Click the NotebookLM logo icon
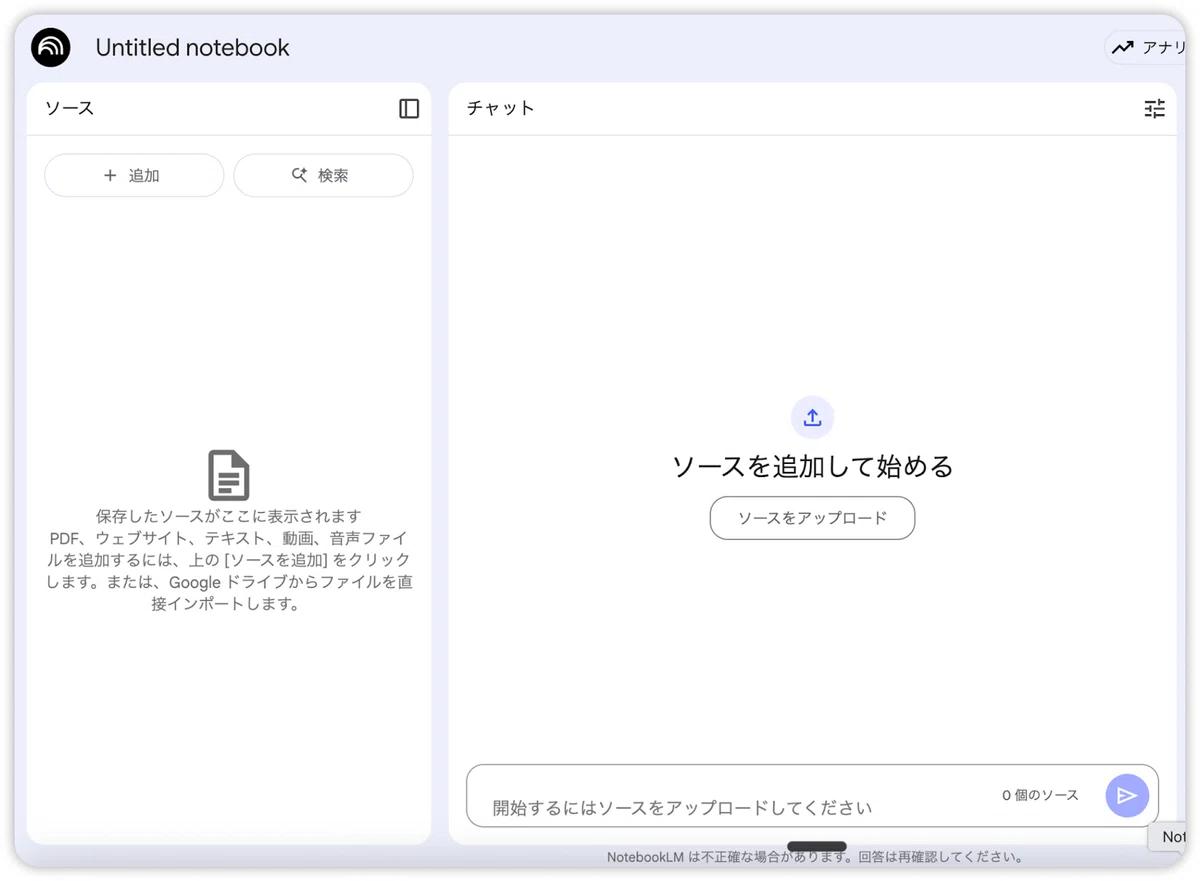Image resolution: width=1200 pixels, height=881 pixels. click(51, 47)
